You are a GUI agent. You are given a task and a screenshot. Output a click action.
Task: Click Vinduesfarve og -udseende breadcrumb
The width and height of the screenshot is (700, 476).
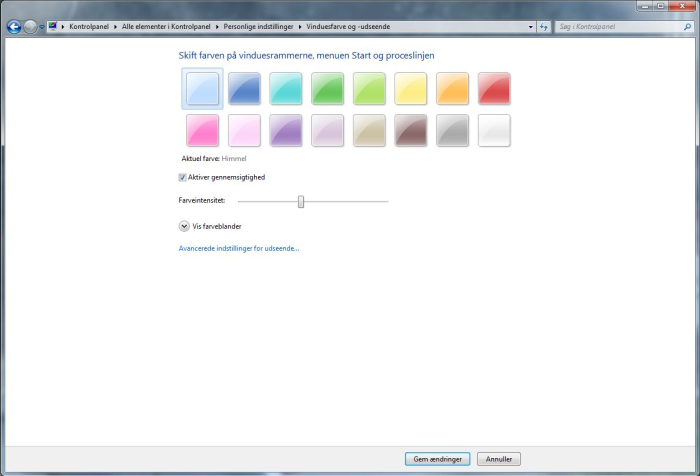coord(348,27)
